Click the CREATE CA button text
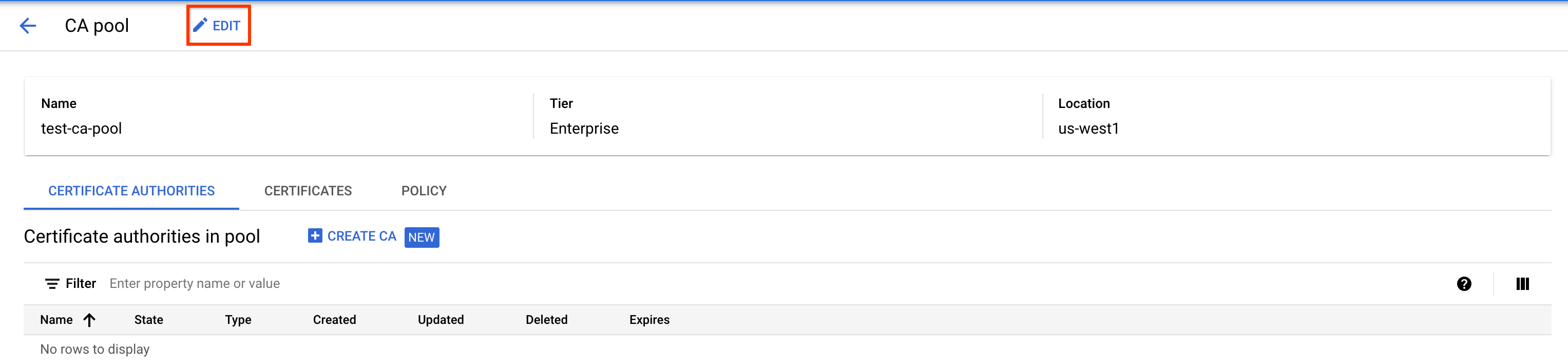 tap(361, 236)
